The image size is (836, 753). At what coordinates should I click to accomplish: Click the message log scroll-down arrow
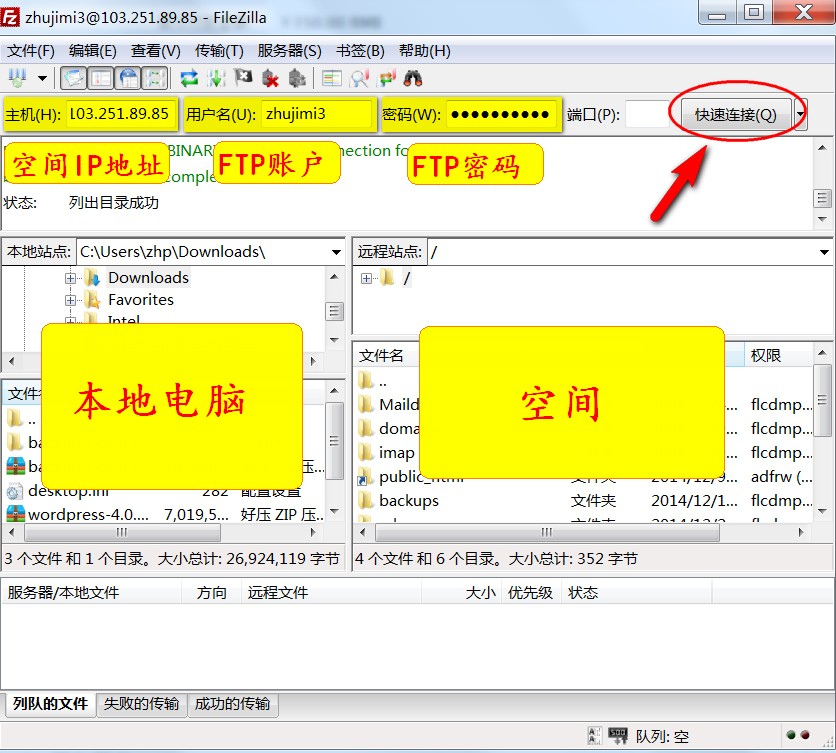click(822, 220)
